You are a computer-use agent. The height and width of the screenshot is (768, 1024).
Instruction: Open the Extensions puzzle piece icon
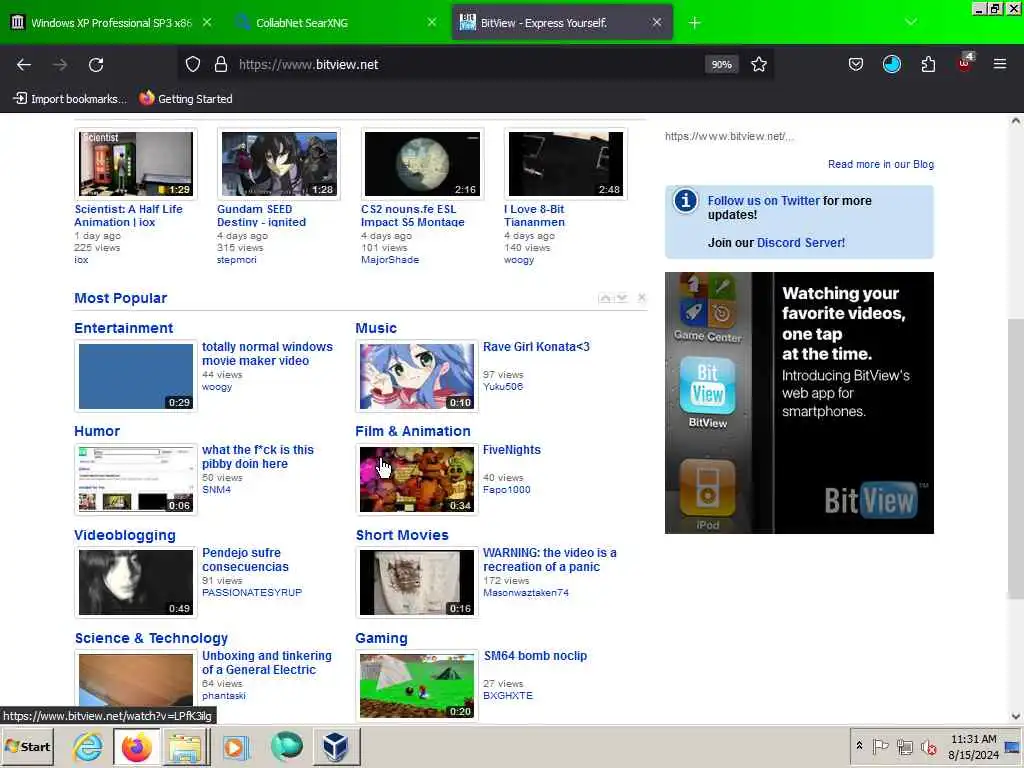coord(928,65)
